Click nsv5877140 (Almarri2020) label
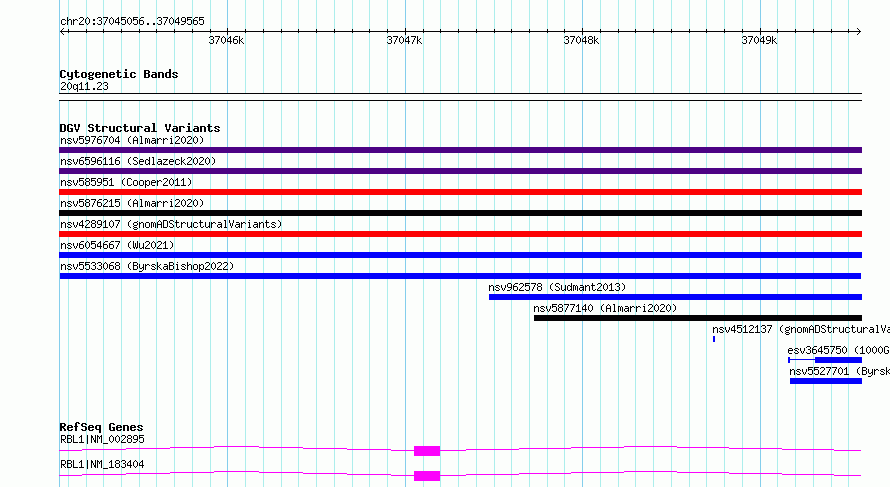The width and height of the screenshot is (890, 487). (605, 308)
